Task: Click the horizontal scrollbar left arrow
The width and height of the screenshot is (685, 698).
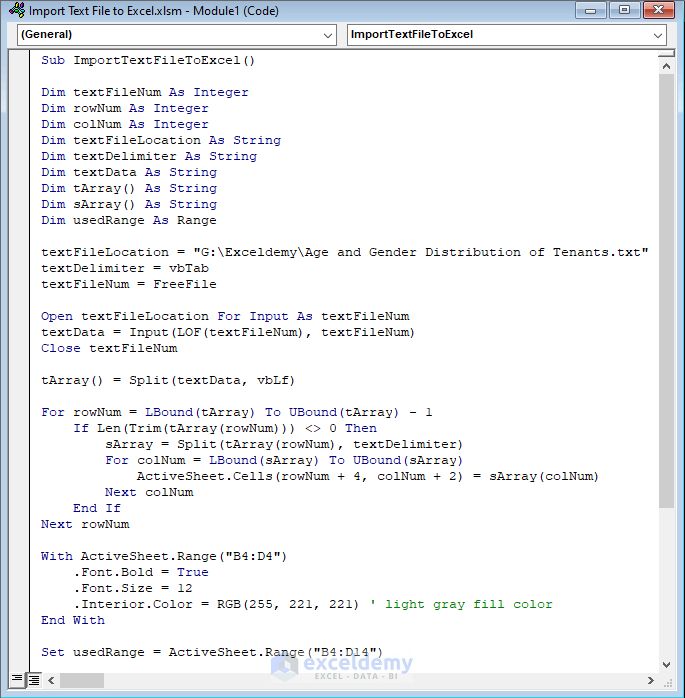Action: (x=51, y=680)
